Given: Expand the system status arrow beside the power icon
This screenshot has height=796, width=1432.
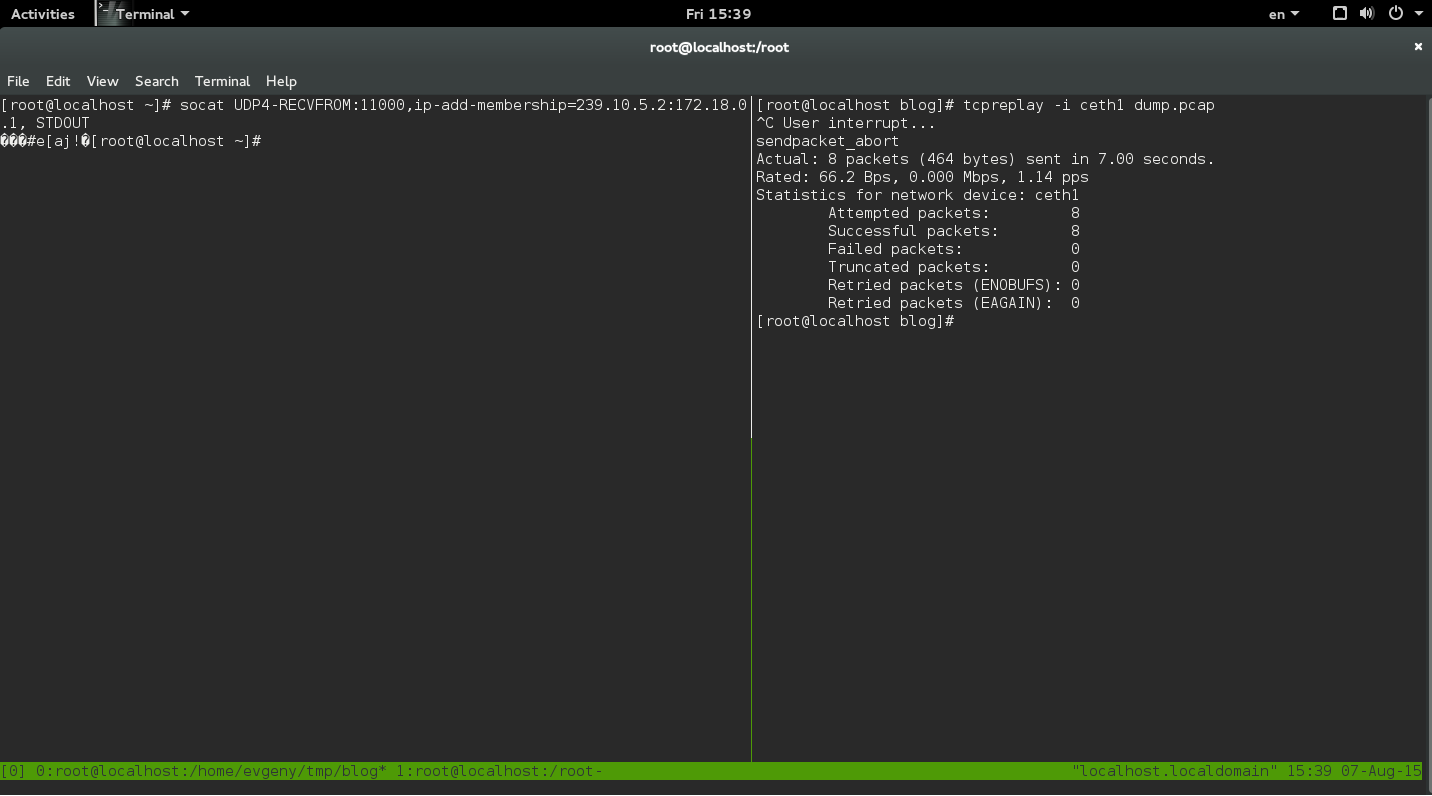Looking at the screenshot, I should 1419,13.
